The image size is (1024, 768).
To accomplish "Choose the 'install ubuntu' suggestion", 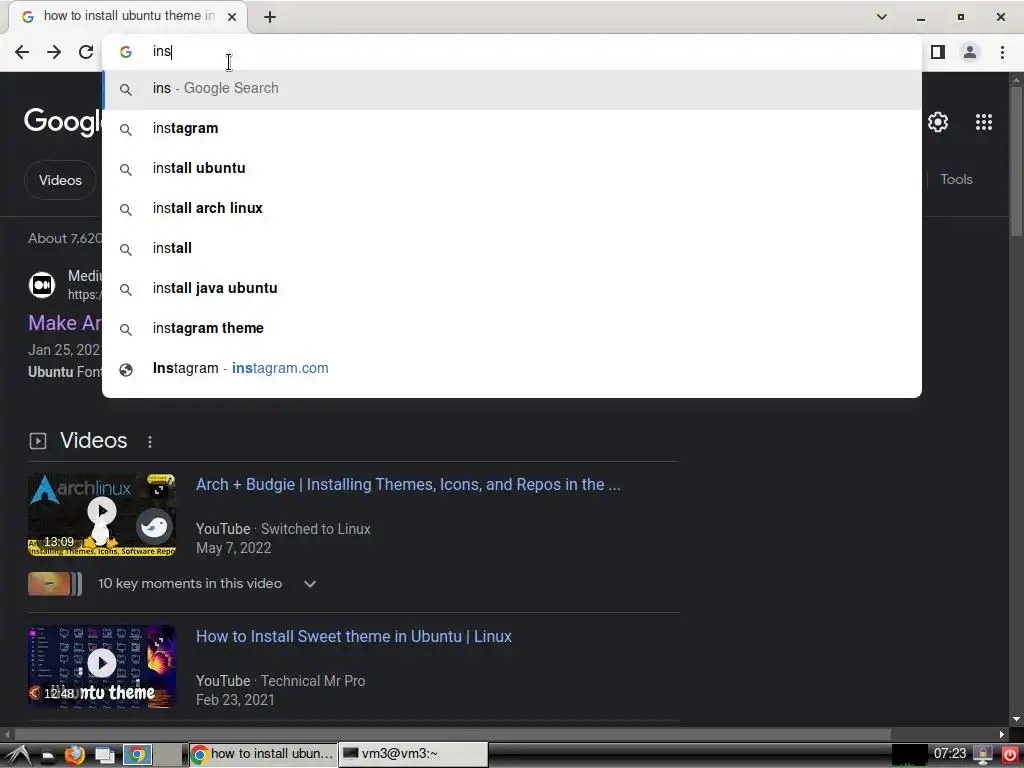I will point(512,168).
